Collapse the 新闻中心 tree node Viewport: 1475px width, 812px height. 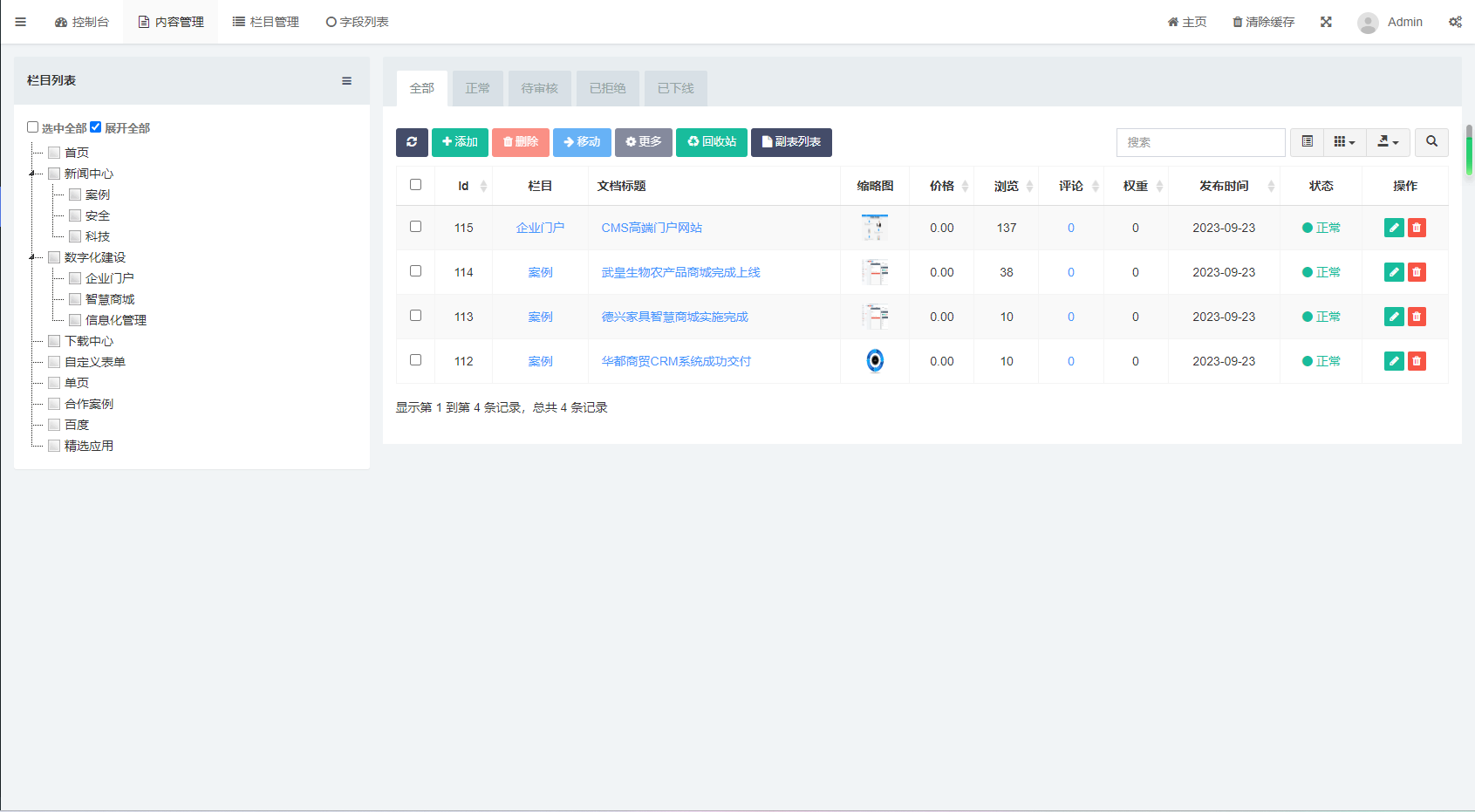click(x=32, y=174)
